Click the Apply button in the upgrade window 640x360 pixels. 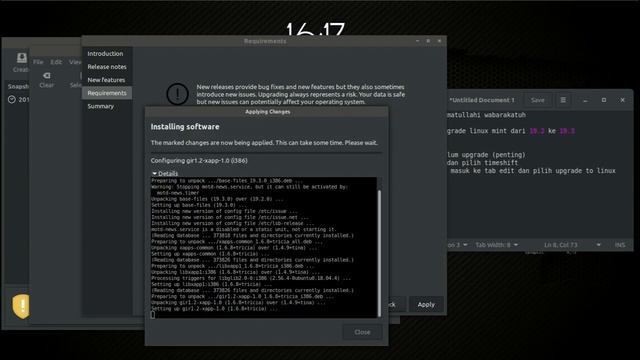(426, 304)
